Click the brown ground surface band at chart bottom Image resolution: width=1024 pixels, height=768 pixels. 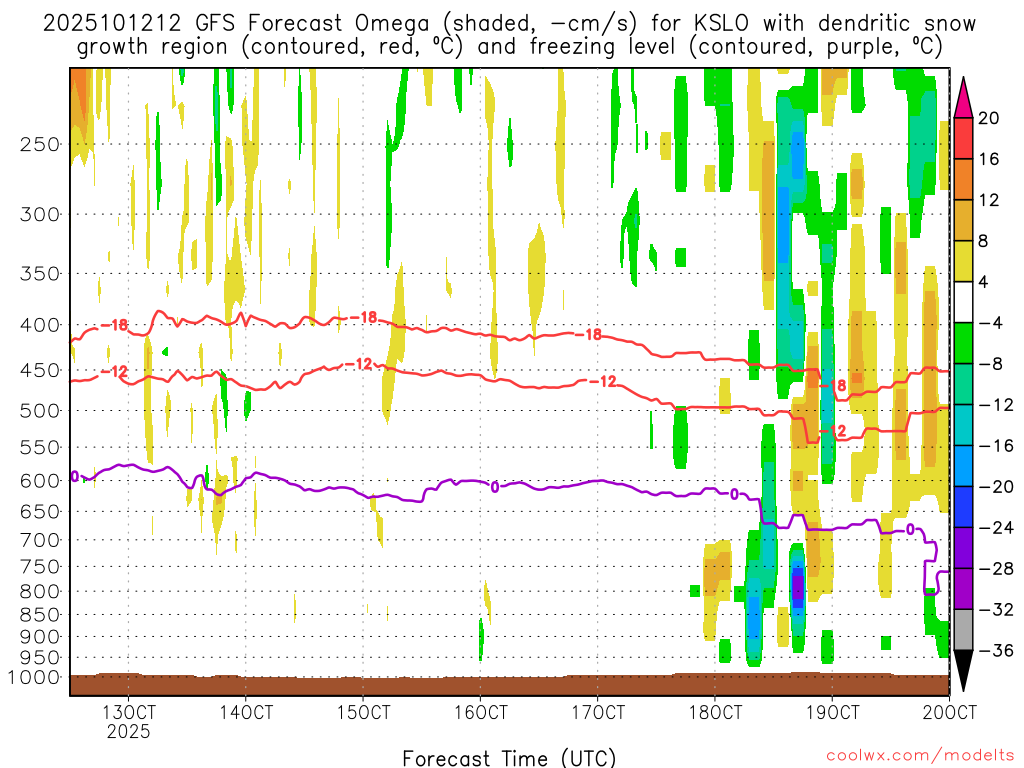click(509, 685)
